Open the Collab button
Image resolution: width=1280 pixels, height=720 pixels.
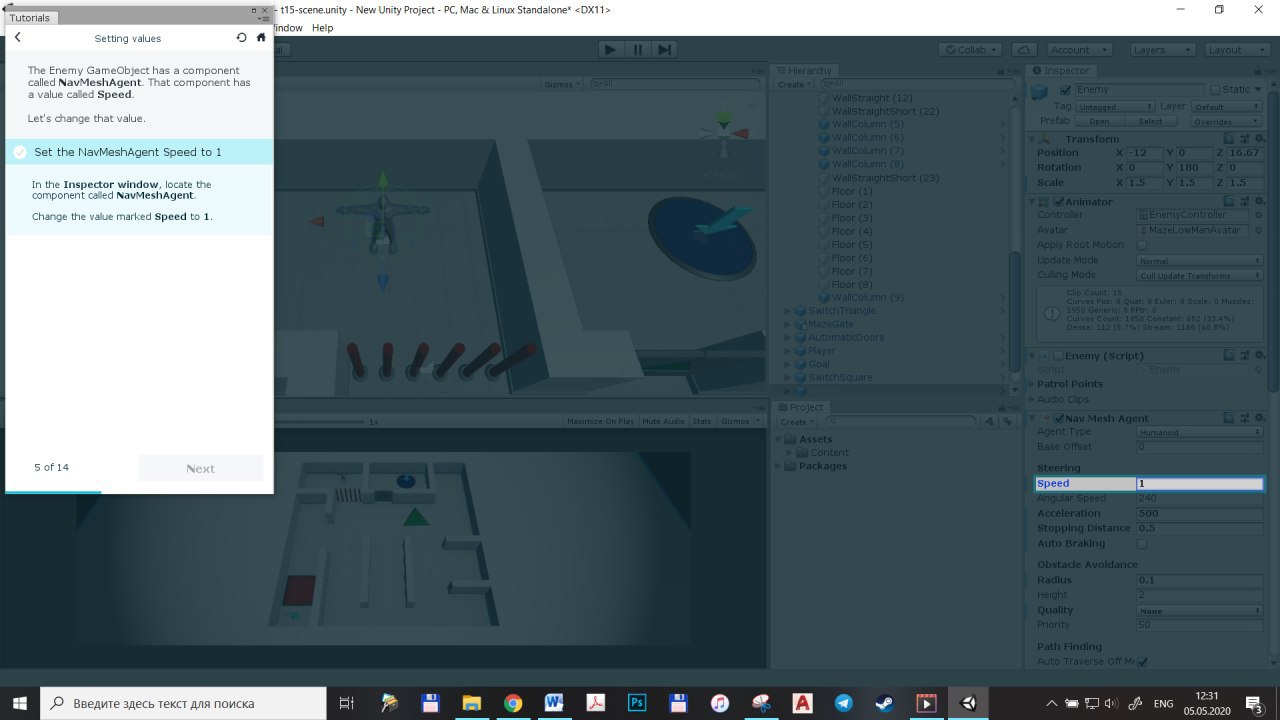coord(972,50)
